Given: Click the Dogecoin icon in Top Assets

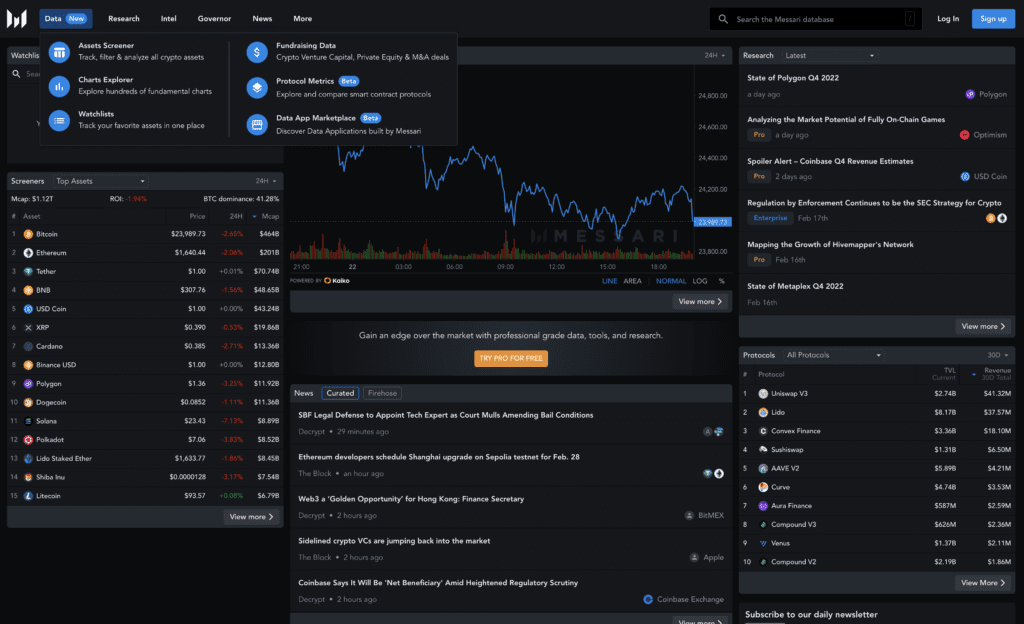Looking at the screenshot, I should pyautogui.click(x=28, y=402).
